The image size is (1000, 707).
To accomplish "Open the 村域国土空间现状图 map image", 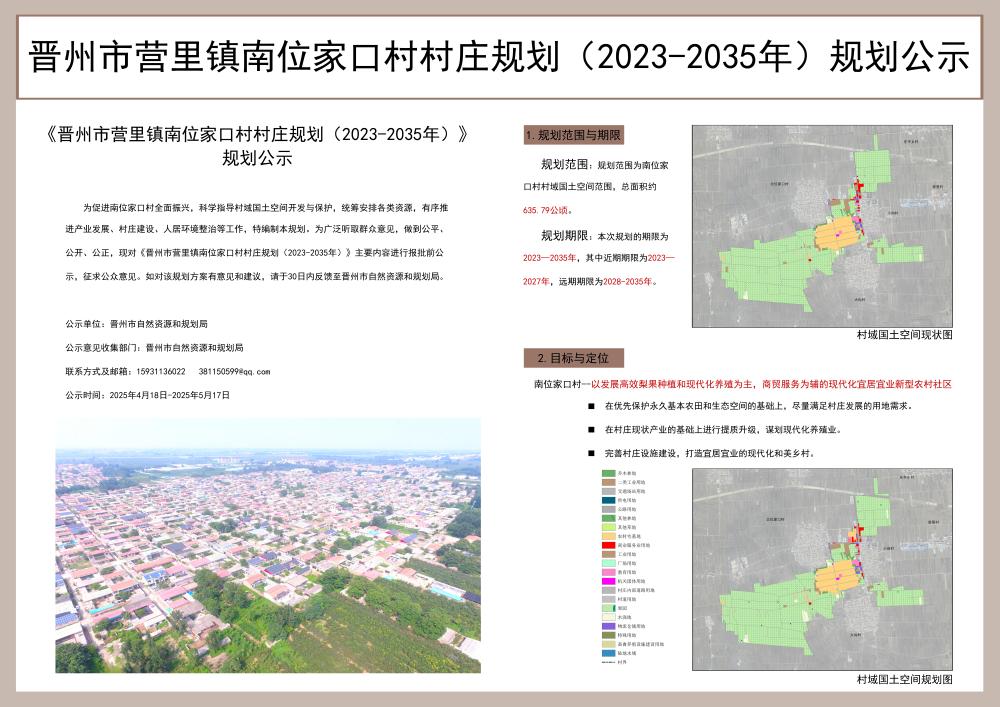I will (822, 226).
